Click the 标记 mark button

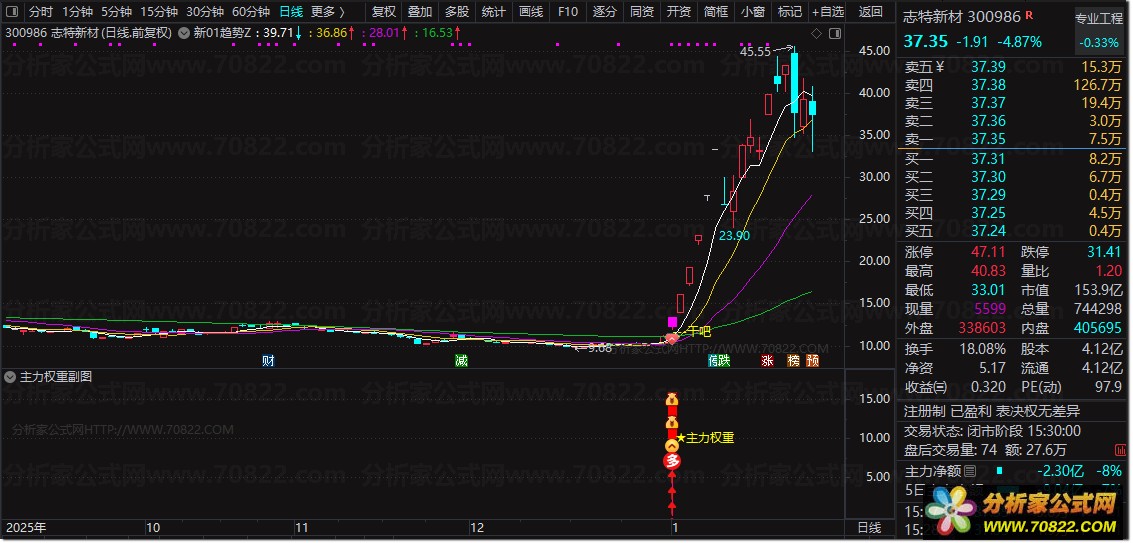click(789, 12)
